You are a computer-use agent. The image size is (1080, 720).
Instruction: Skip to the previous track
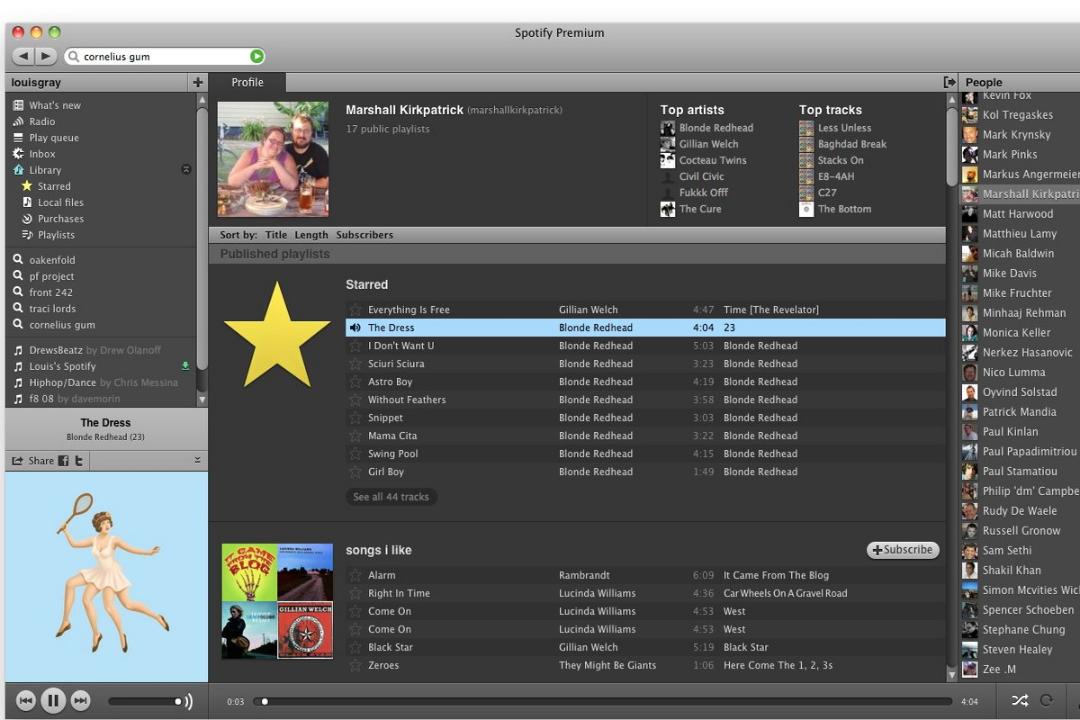pos(25,701)
